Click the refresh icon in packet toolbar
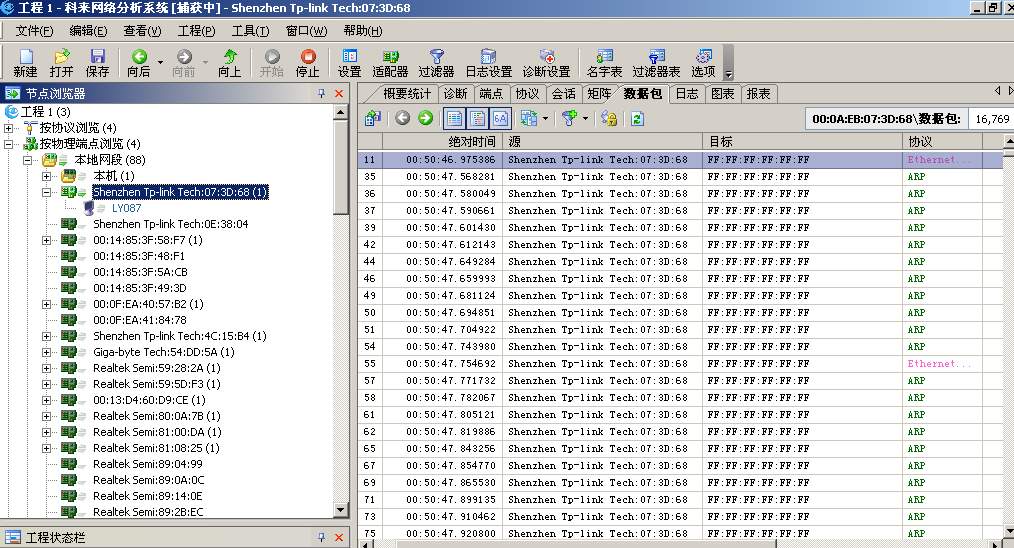Viewport: 1014px width, 548px height. click(x=636, y=118)
